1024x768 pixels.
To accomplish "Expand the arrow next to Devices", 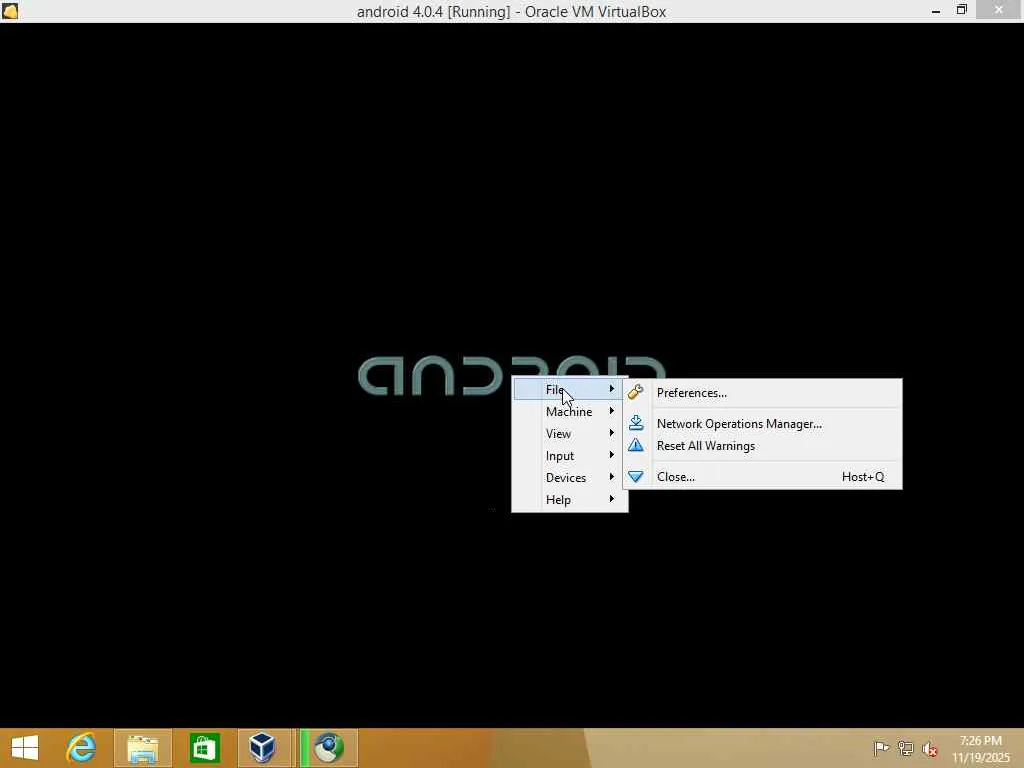I will [612, 477].
